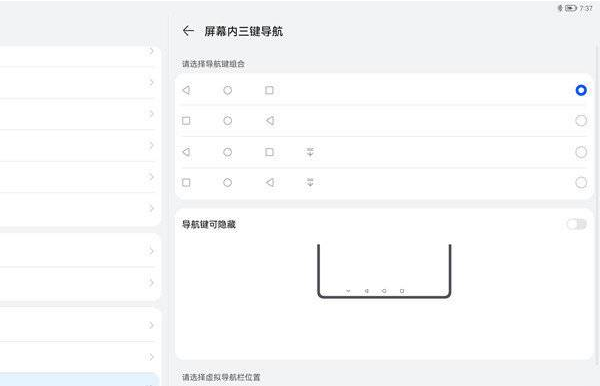Open the first settings list item chevron
This screenshot has height=386, width=600.
(152, 51)
